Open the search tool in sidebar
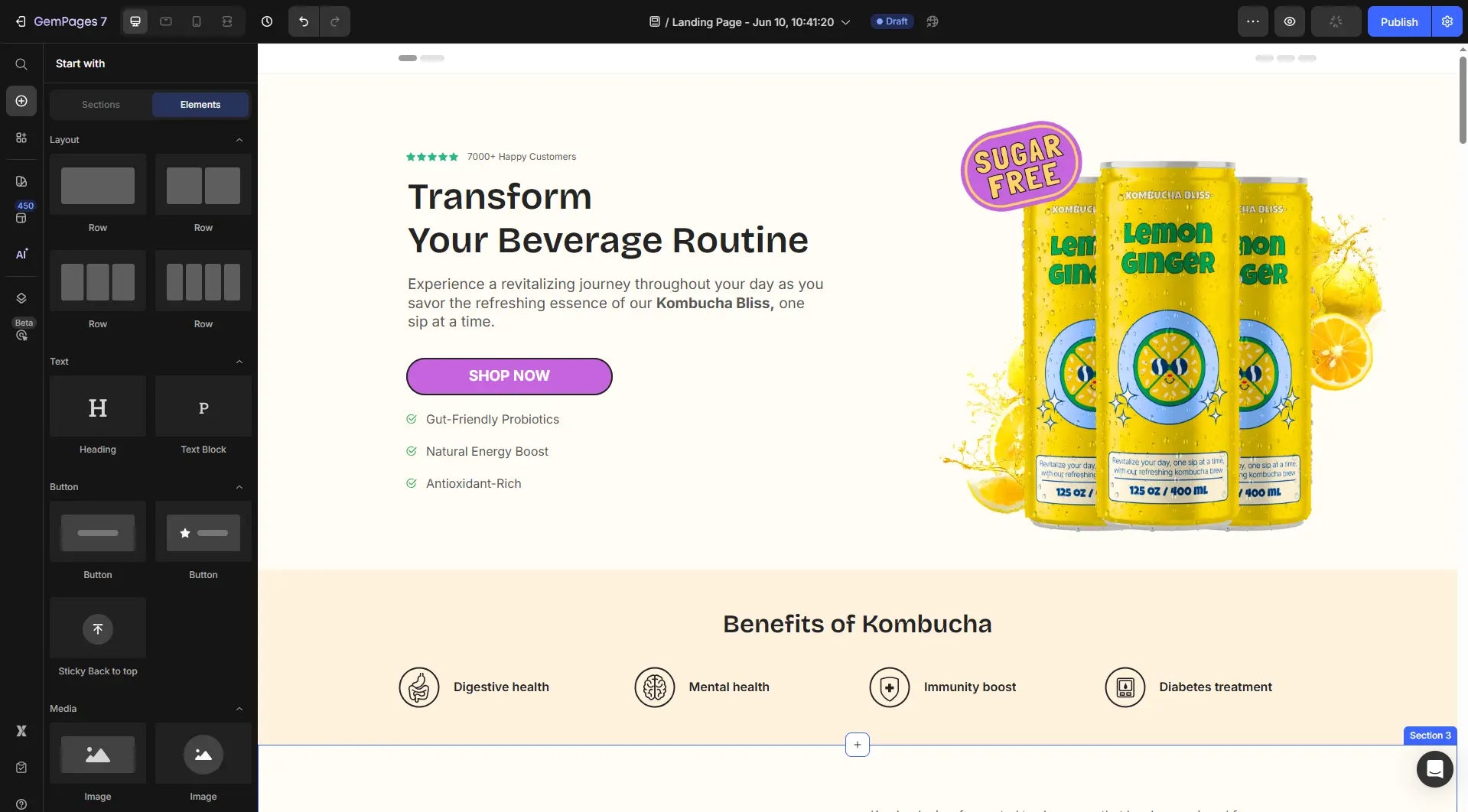The width and height of the screenshot is (1468, 812). (x=21, y=64)
